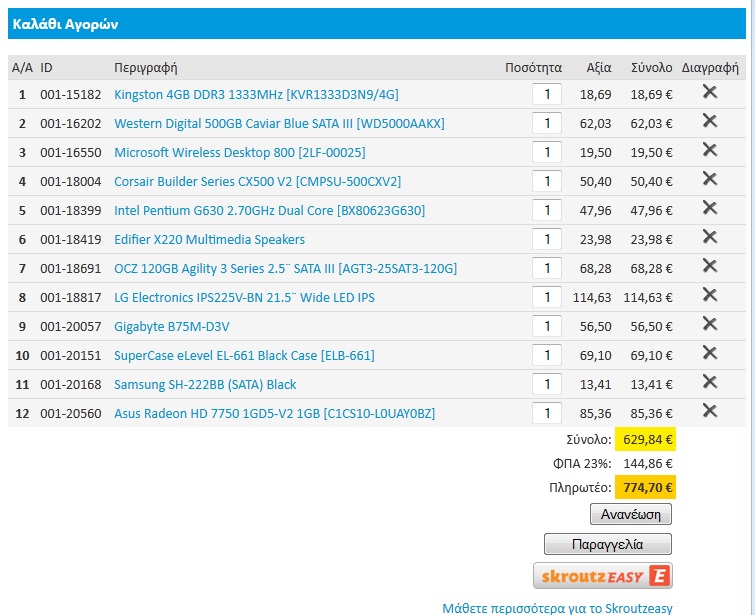Image resolution: width=755 pixels, height=615 pixels.
Task: Focus quantity box of Western Digital 500GB
Action: pyautogui.click(x=547, y=123)
